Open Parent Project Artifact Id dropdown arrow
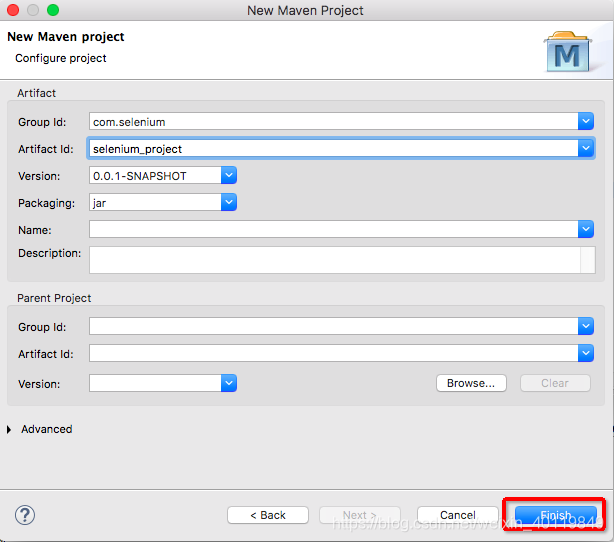The width and height of the screenshot is (614, 542). 586,353
